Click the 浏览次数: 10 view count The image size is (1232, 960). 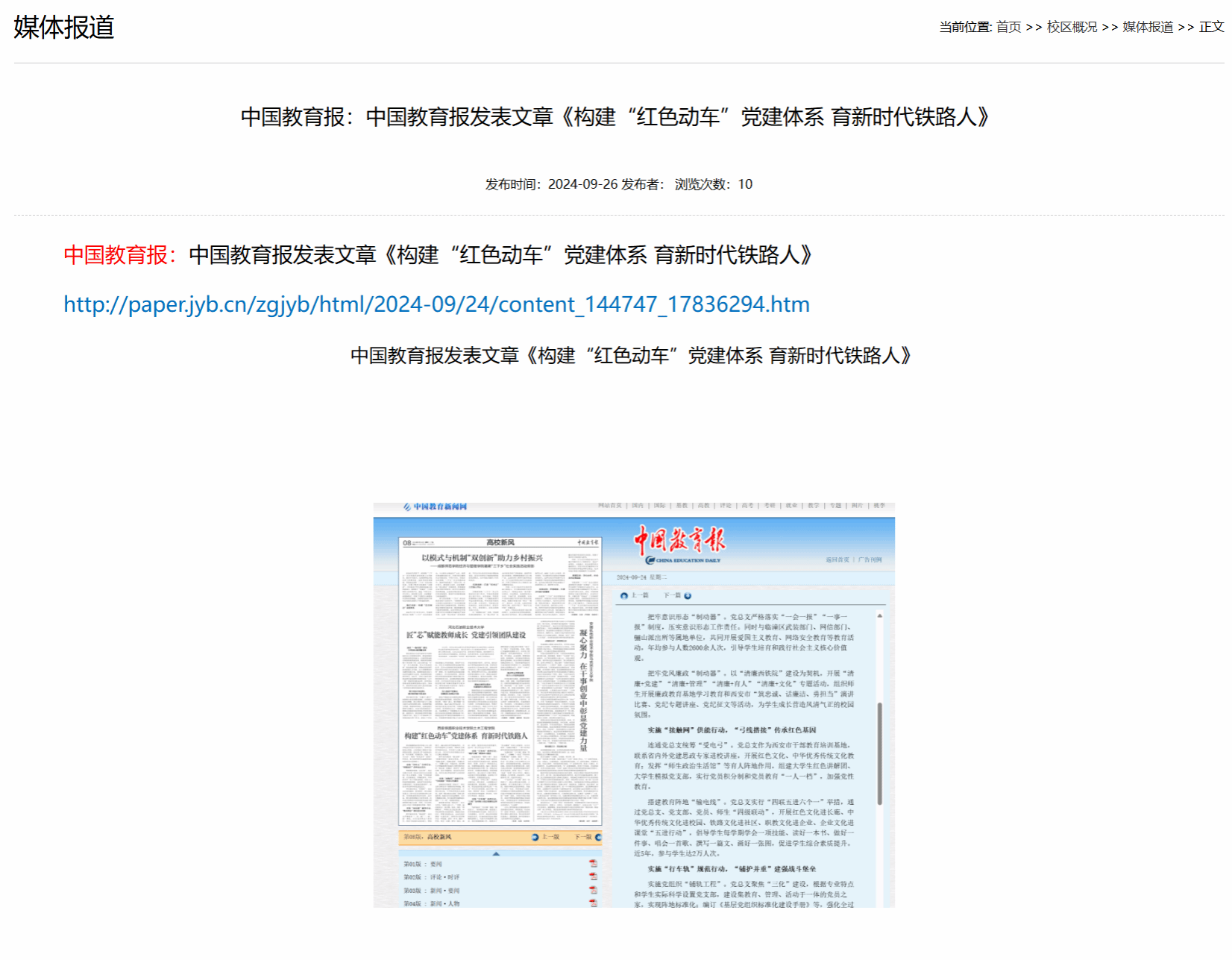point(714,184)
